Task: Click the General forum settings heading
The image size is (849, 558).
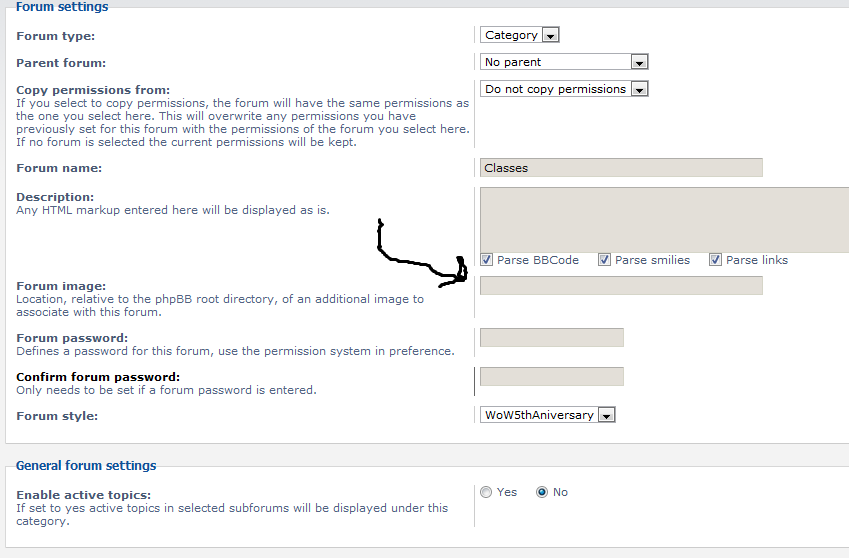Action: [86, 465]
